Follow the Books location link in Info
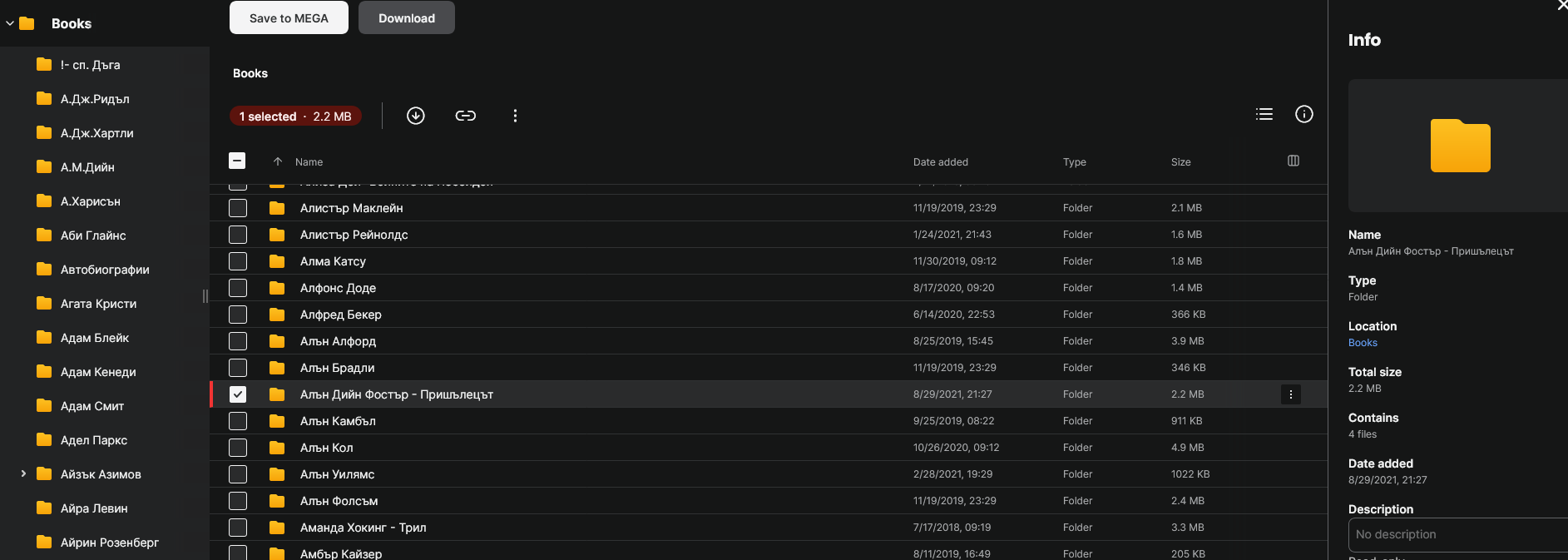Screen dimensions: 1568x560 click(1363, 343)
